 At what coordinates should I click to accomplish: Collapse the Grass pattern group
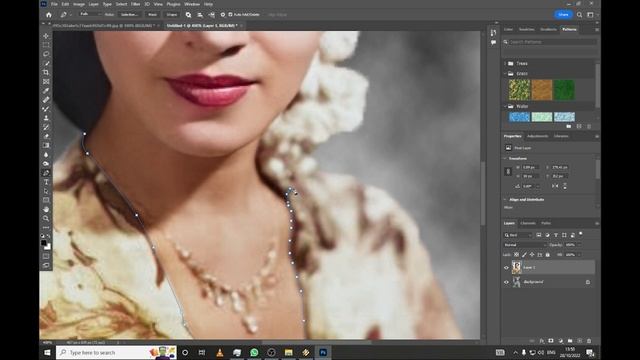[505, 74]
